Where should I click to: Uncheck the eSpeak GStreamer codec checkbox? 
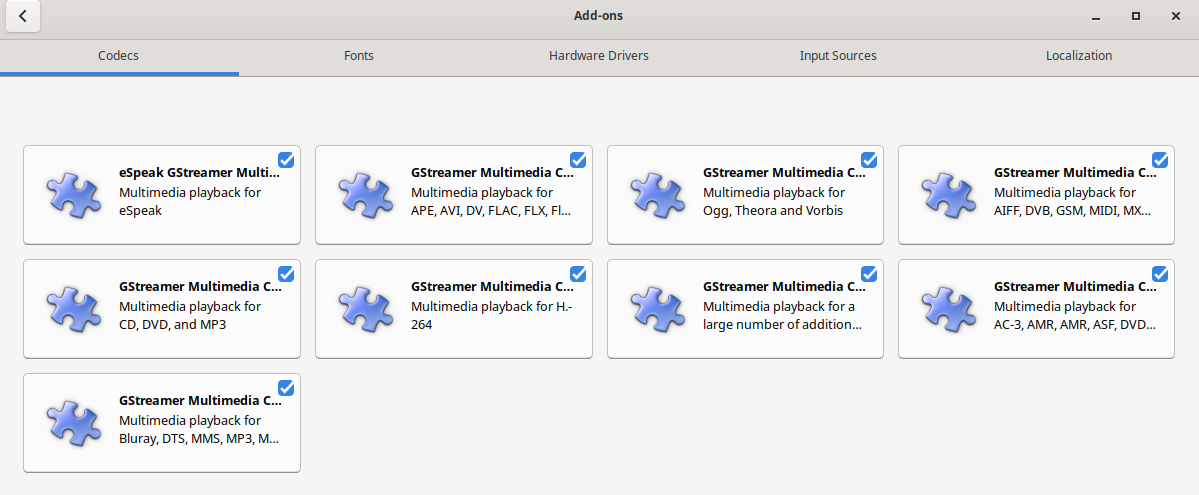click(x=286, y=159)
